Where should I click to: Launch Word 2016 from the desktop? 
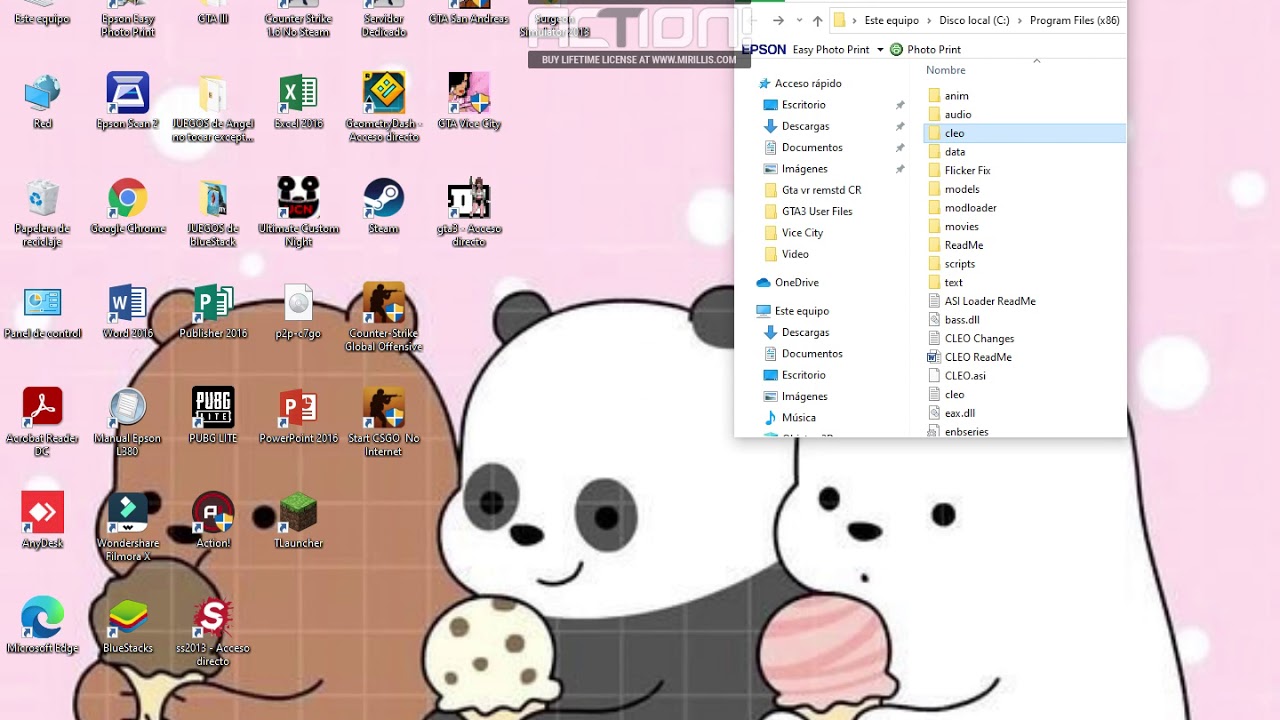[x=128, y=311]
